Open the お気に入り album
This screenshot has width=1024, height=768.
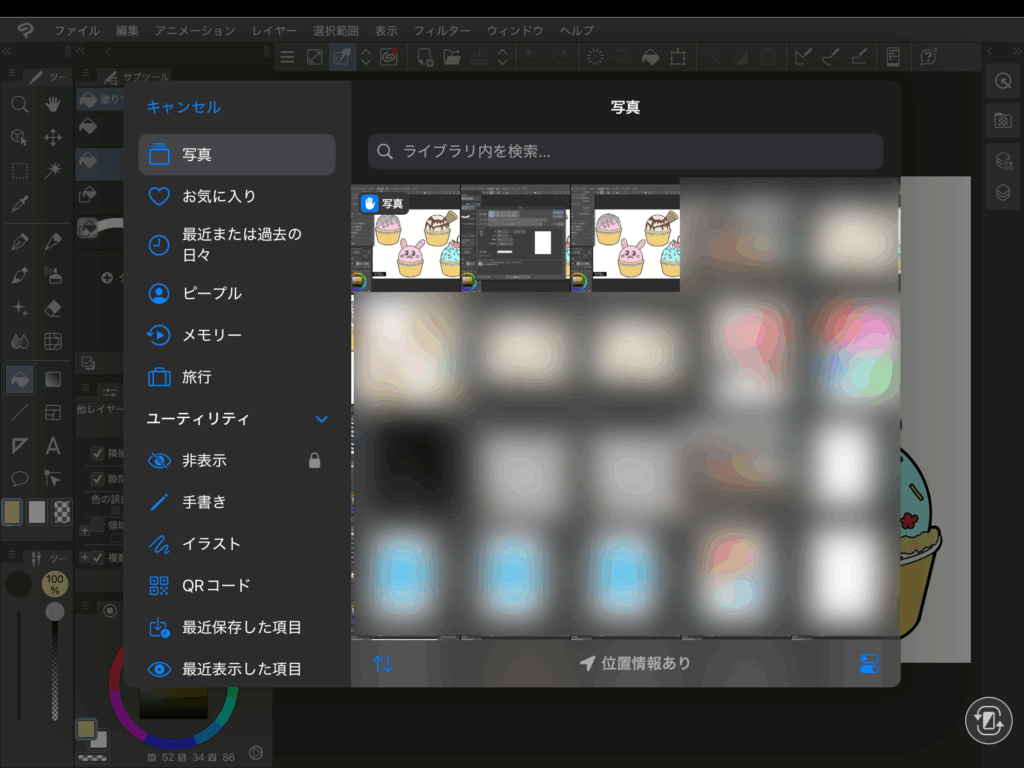(219, 197)
